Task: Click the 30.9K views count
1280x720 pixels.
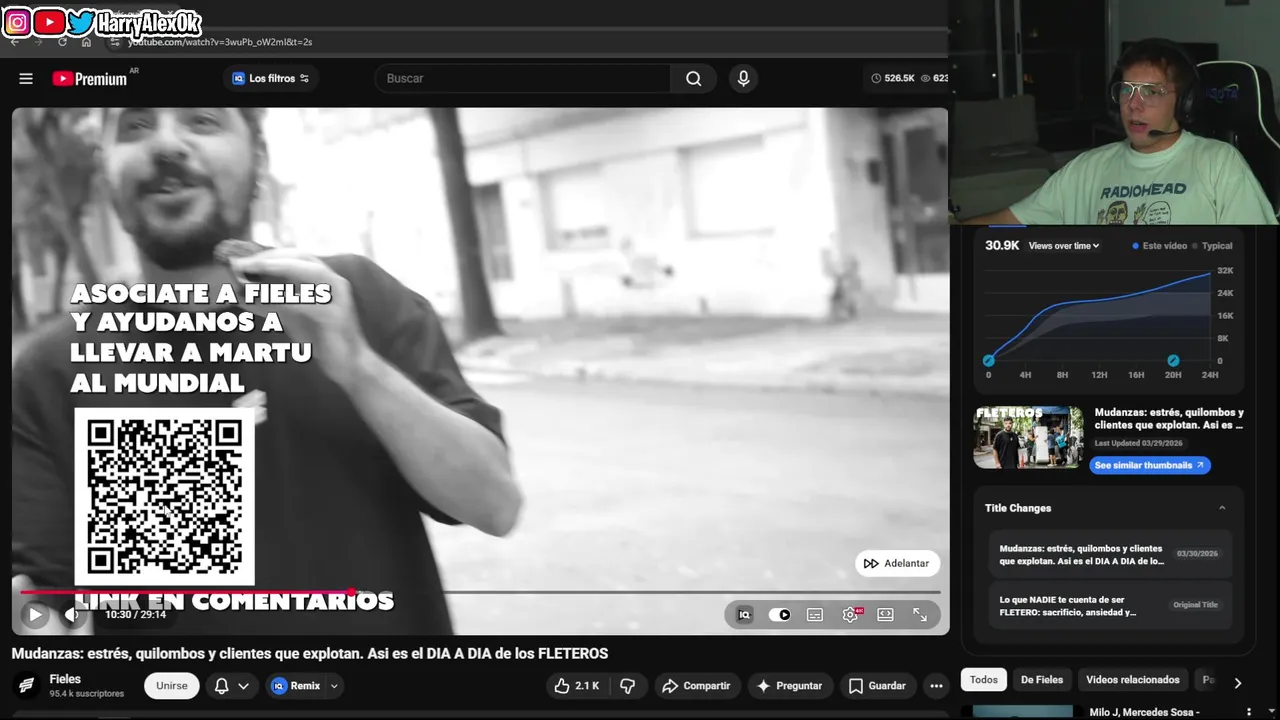Action: click(1002, 245)
